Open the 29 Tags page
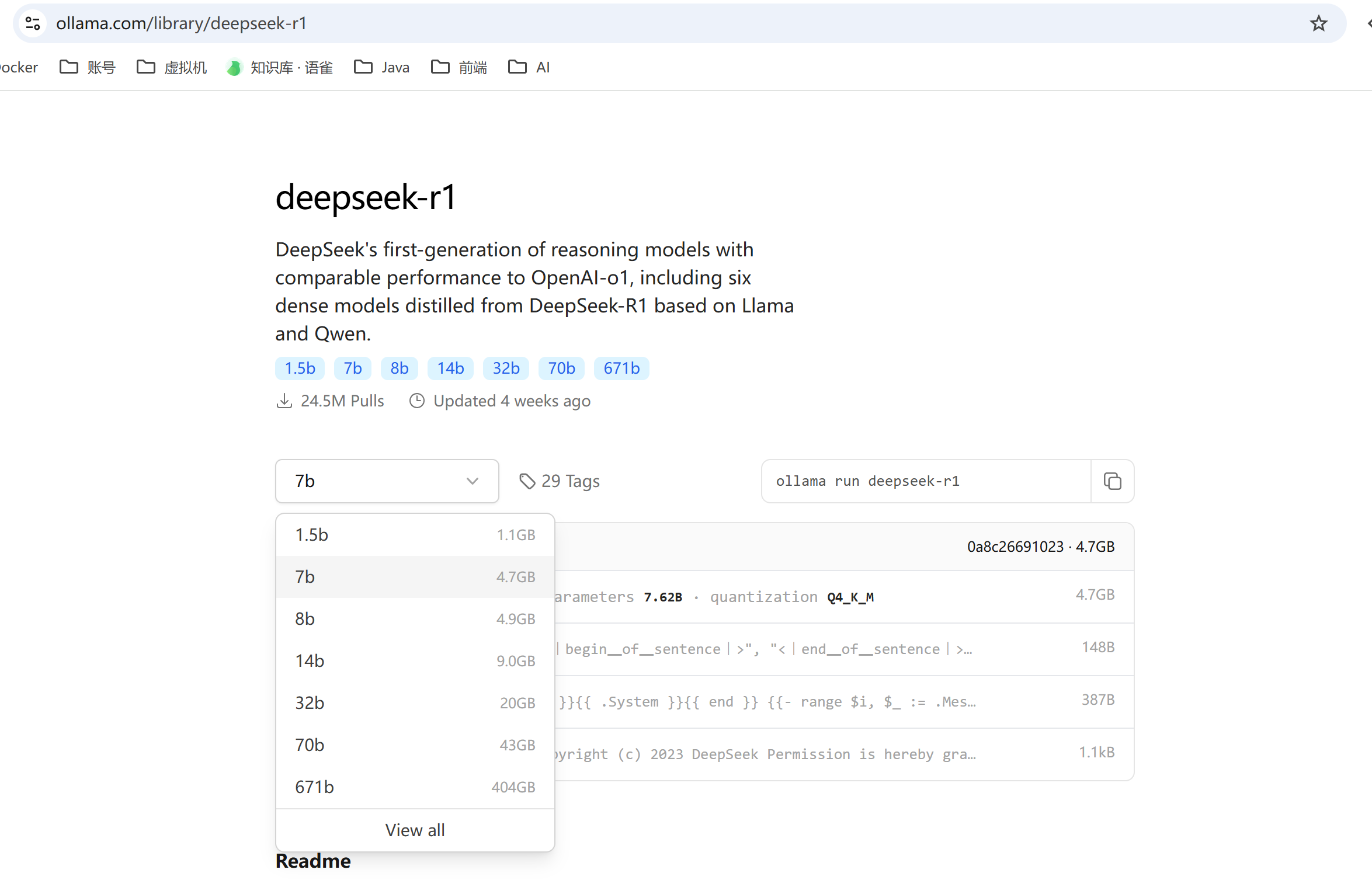 pos(570,481)
